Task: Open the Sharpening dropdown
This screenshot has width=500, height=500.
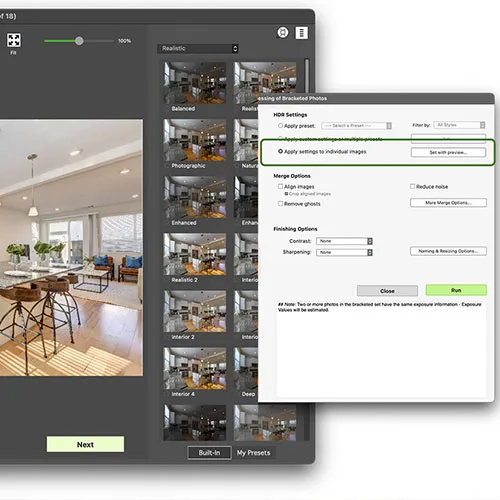Action: [x=344, y=252]
